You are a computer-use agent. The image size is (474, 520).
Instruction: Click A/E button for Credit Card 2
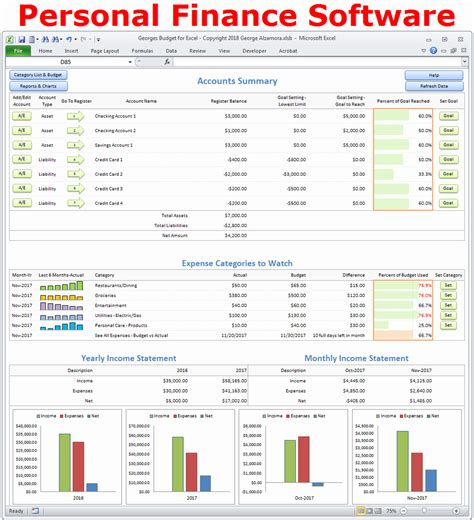pos(22,174)
